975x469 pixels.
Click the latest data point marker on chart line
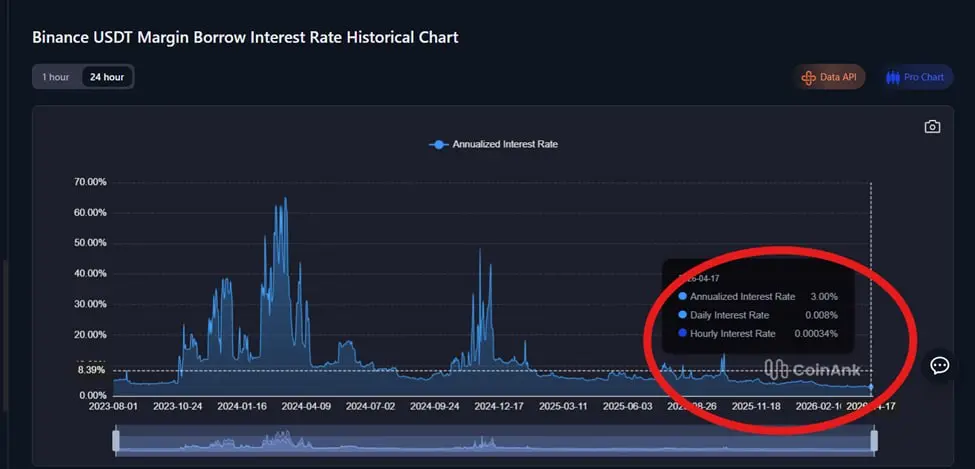(x=871, y=387)
